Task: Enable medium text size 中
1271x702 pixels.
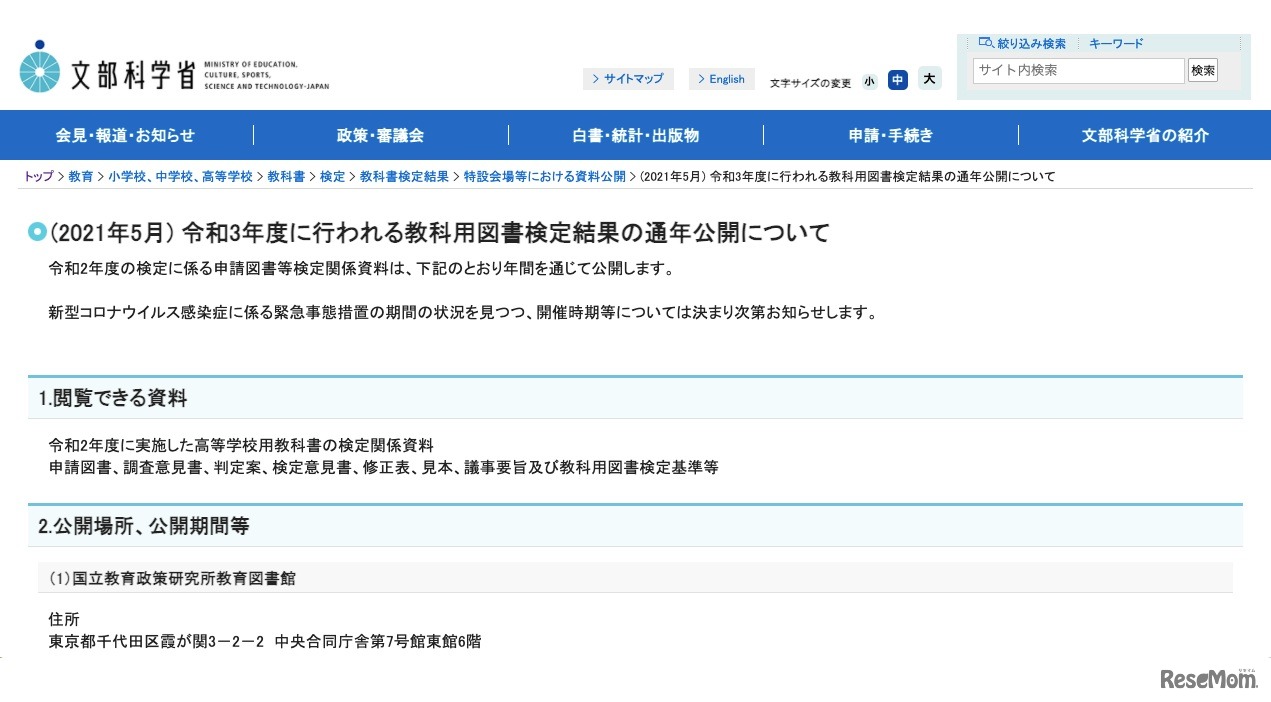Action: [897, 80]
